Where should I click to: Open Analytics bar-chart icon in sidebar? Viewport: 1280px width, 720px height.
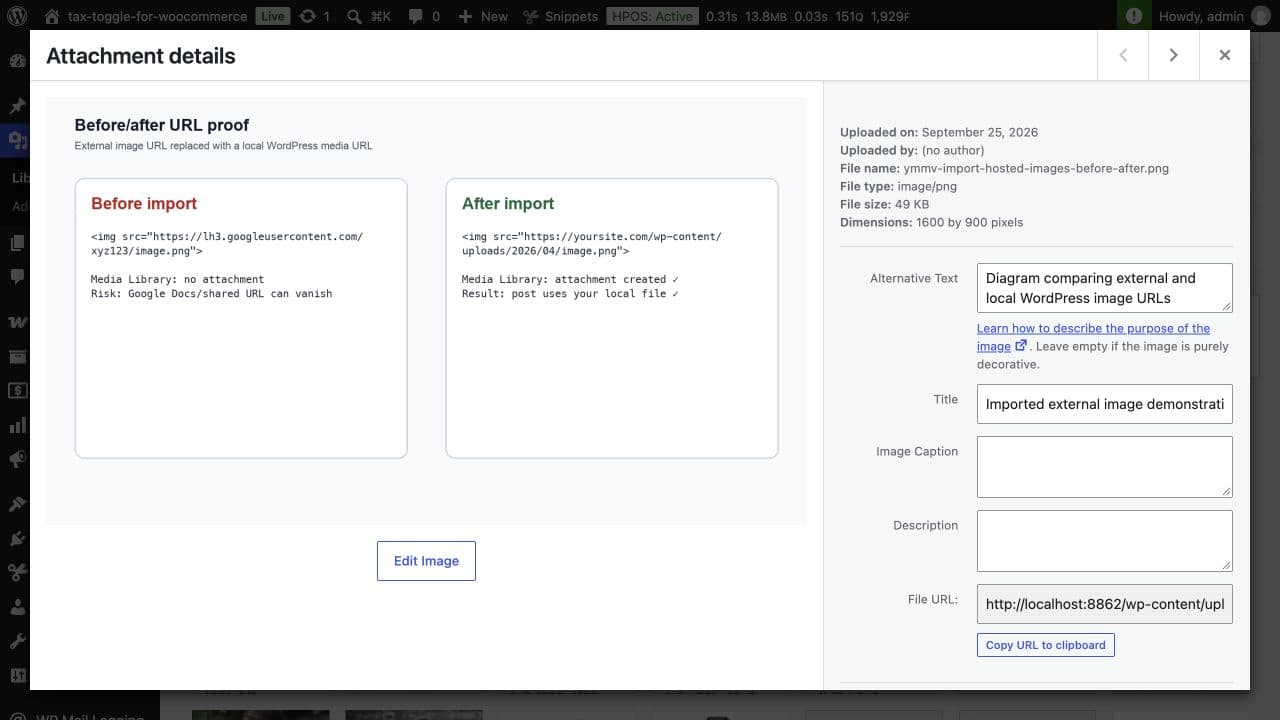click(16, 424)
